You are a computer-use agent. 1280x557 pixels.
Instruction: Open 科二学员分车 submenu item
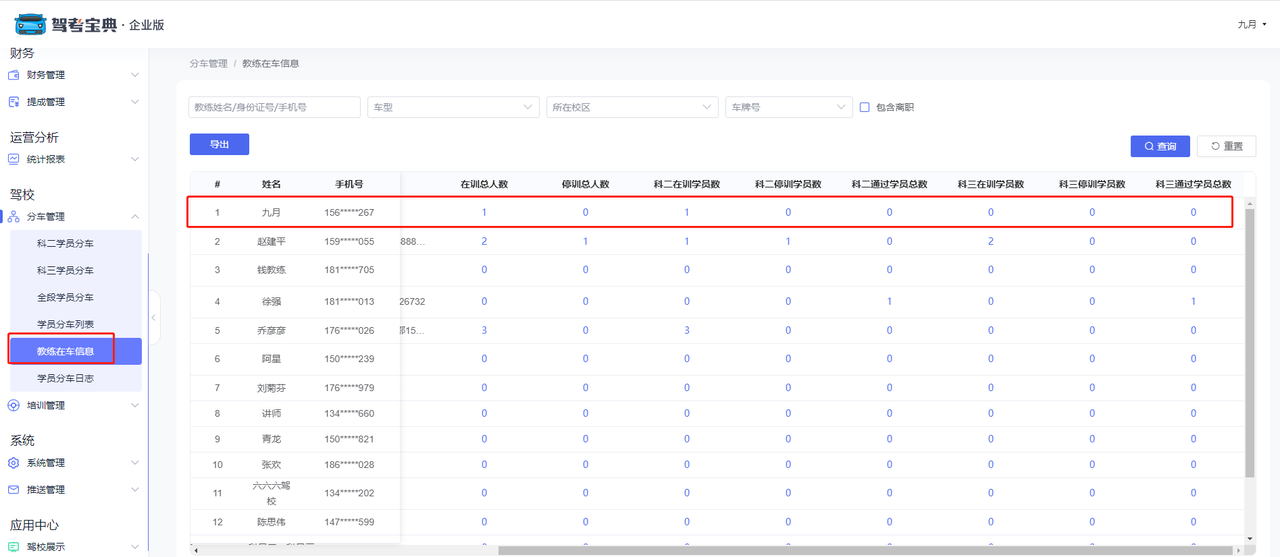(x=75, y=243)
